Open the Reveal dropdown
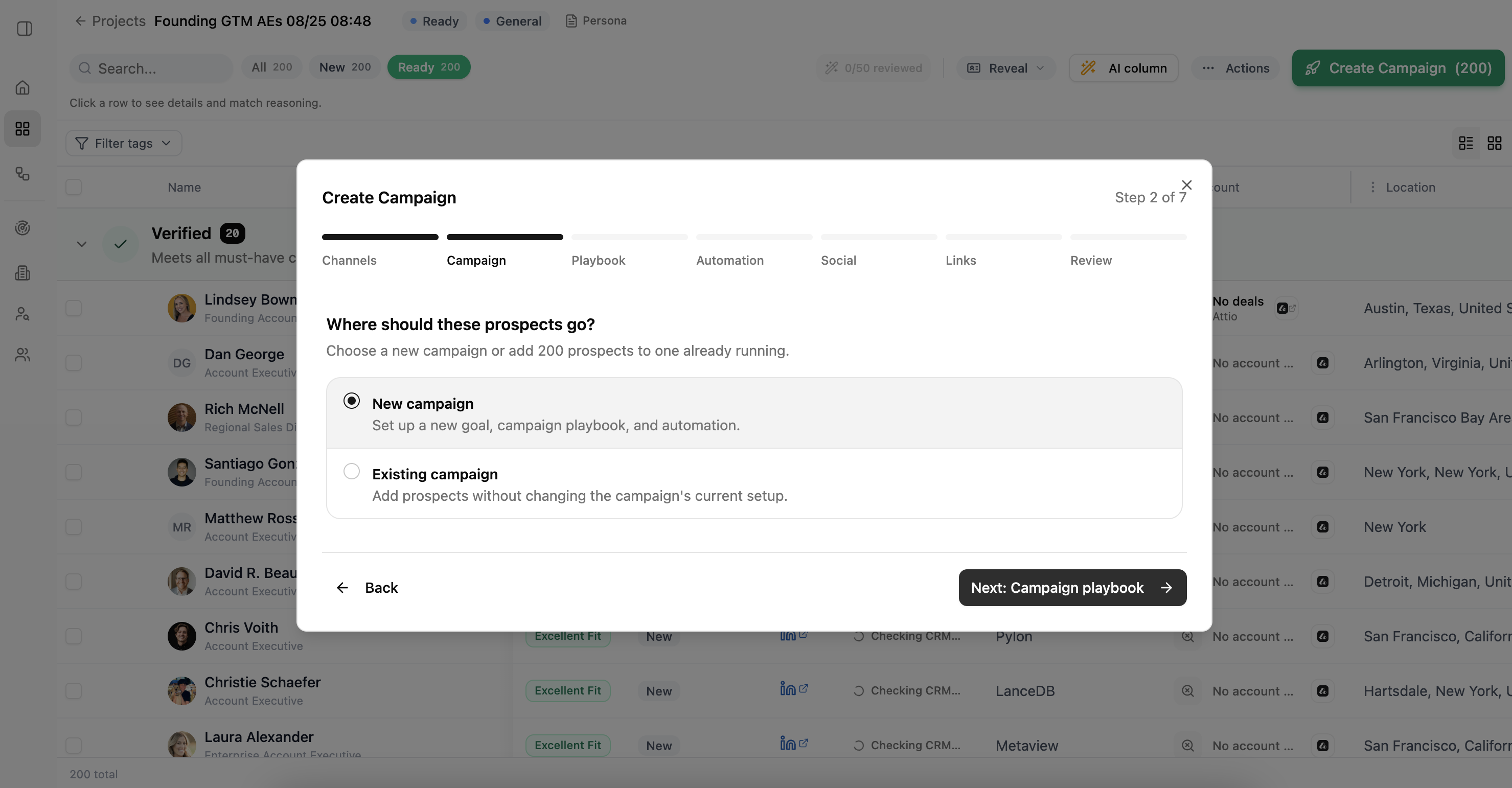Image resolution: width=1512 pixels, height=788 pixels. (x=1006, y=68)
